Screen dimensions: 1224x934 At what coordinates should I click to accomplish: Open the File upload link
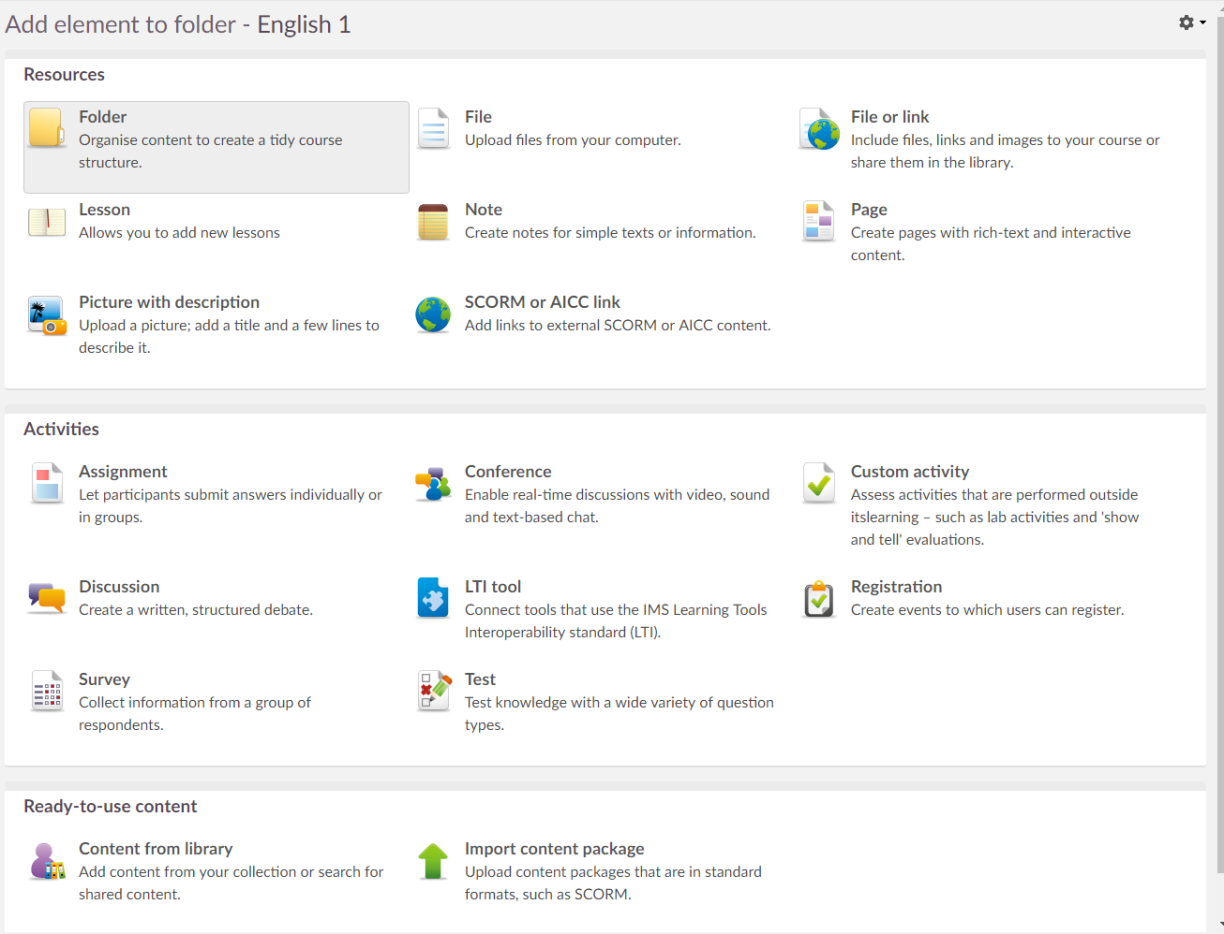click(478, 117)
